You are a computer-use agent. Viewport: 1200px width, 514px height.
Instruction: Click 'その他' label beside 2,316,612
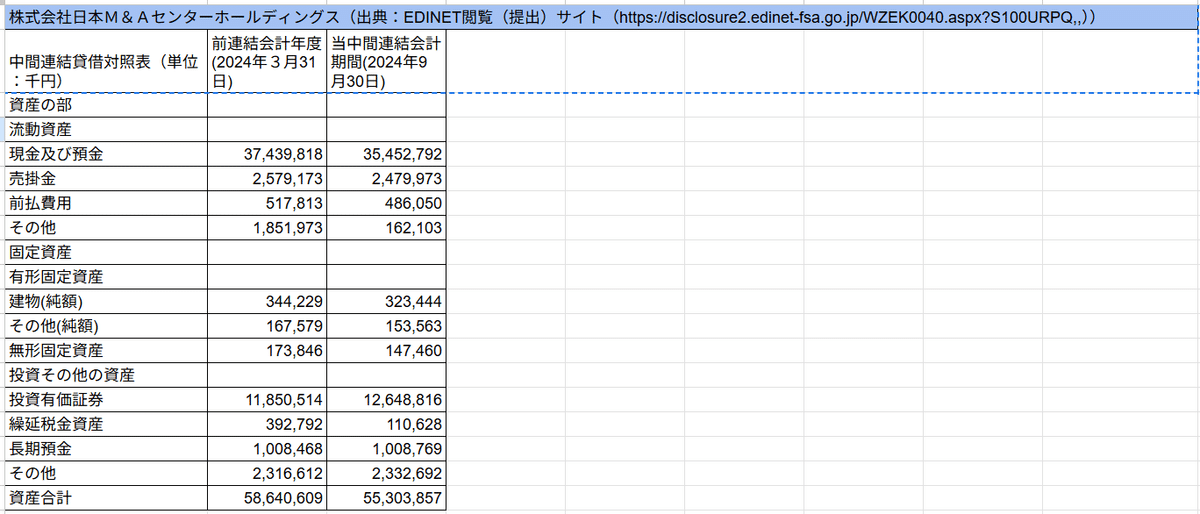(106, 473)
